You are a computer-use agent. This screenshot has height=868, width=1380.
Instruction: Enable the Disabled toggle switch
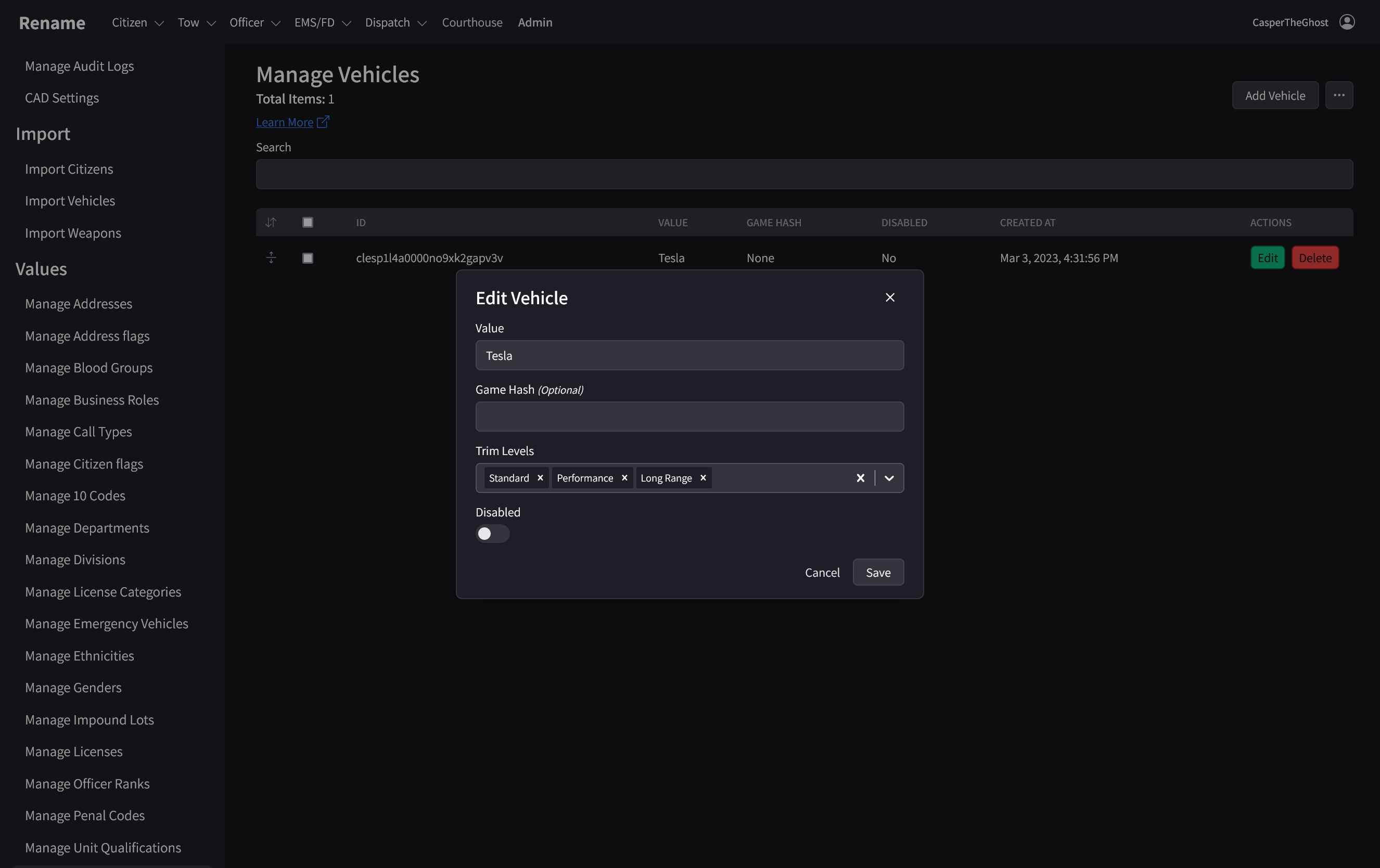point(492,534)
